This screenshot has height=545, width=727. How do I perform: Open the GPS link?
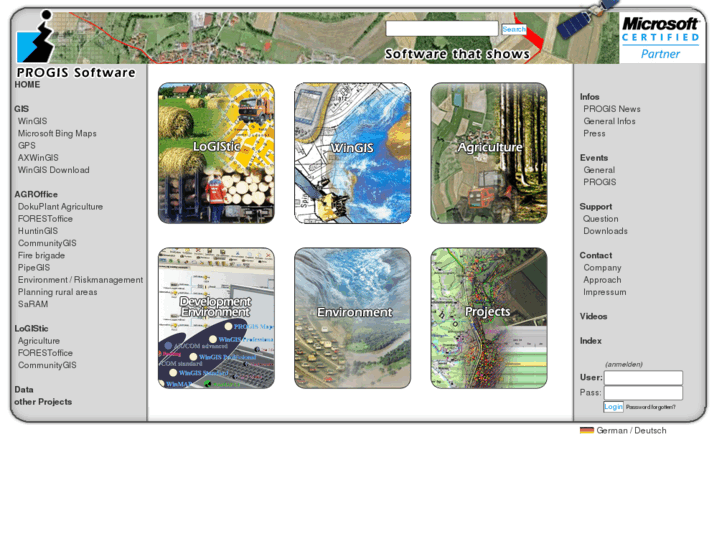(26, 146)
